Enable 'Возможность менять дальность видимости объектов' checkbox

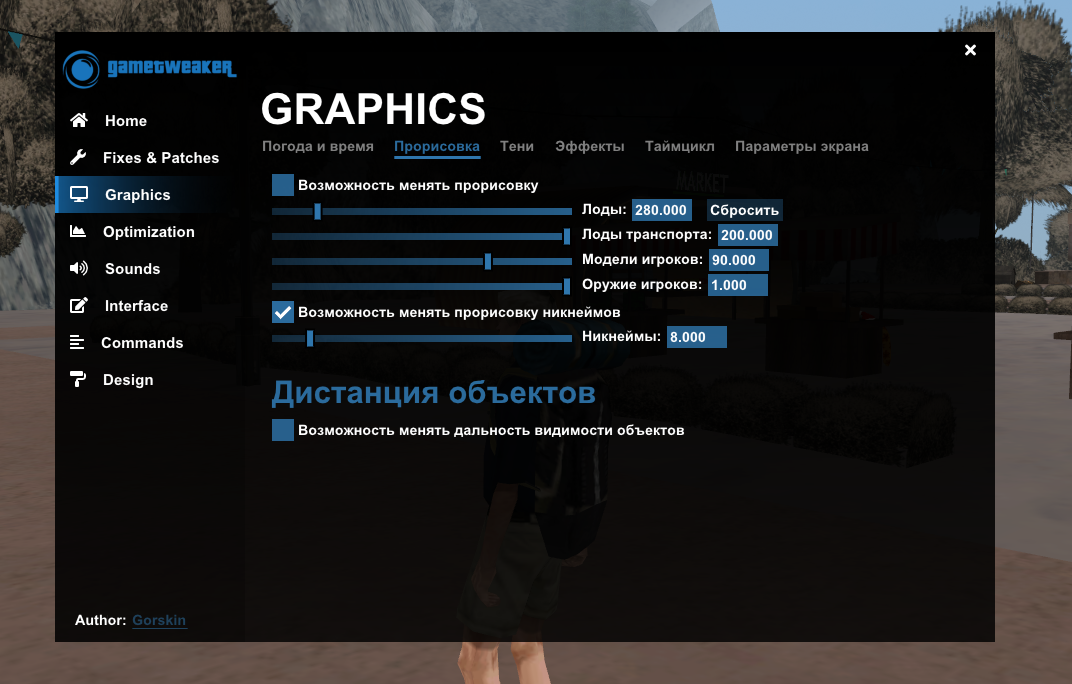[283, 430]
